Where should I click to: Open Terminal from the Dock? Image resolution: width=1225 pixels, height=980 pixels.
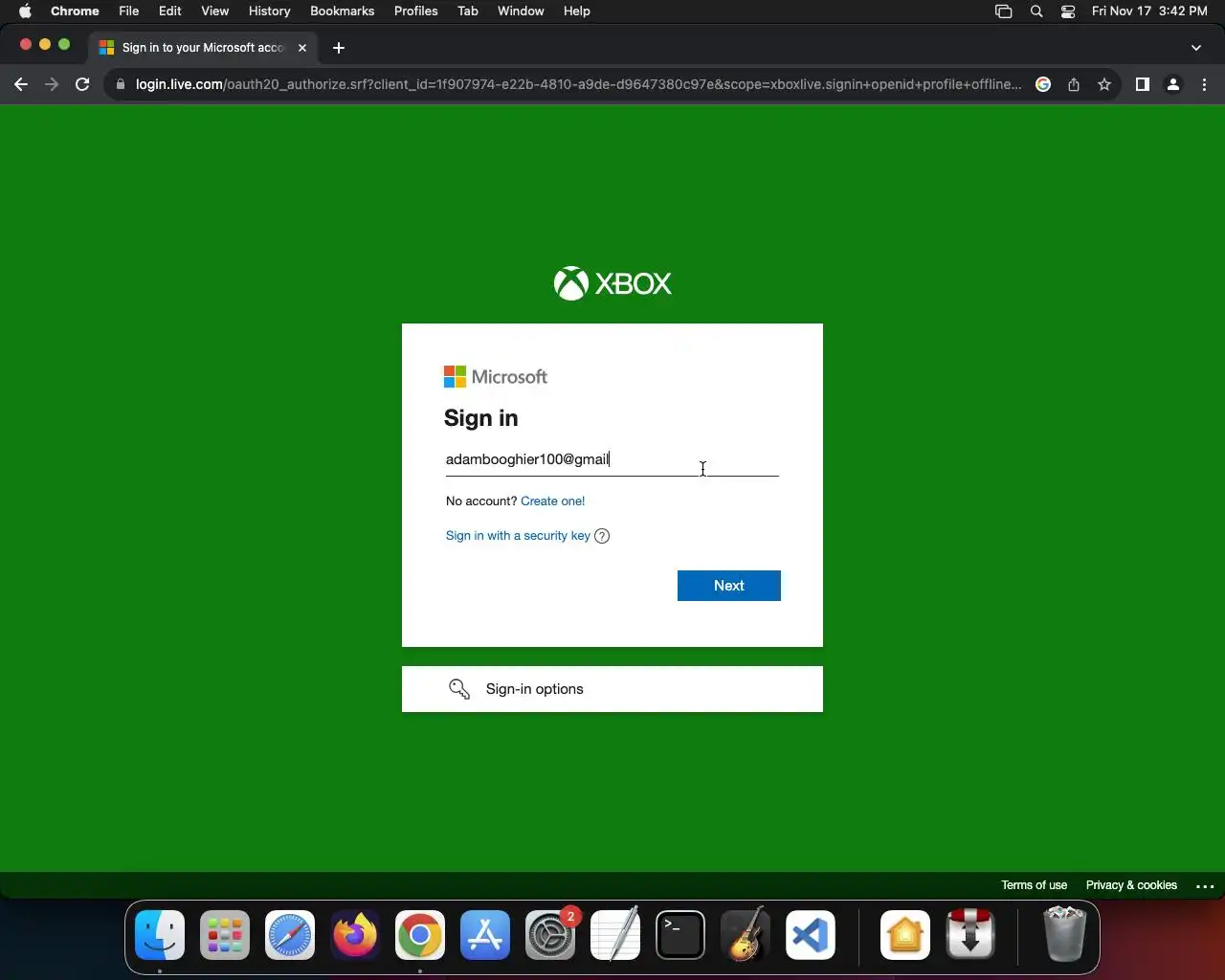[x=680, y=936]
